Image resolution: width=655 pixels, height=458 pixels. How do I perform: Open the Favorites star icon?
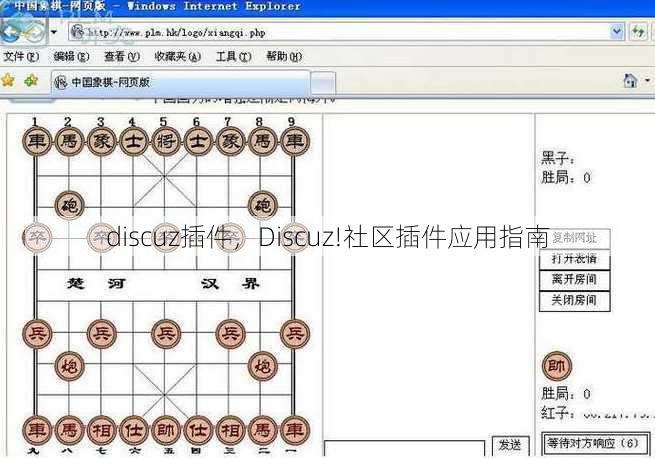click(x=8, y=80)
